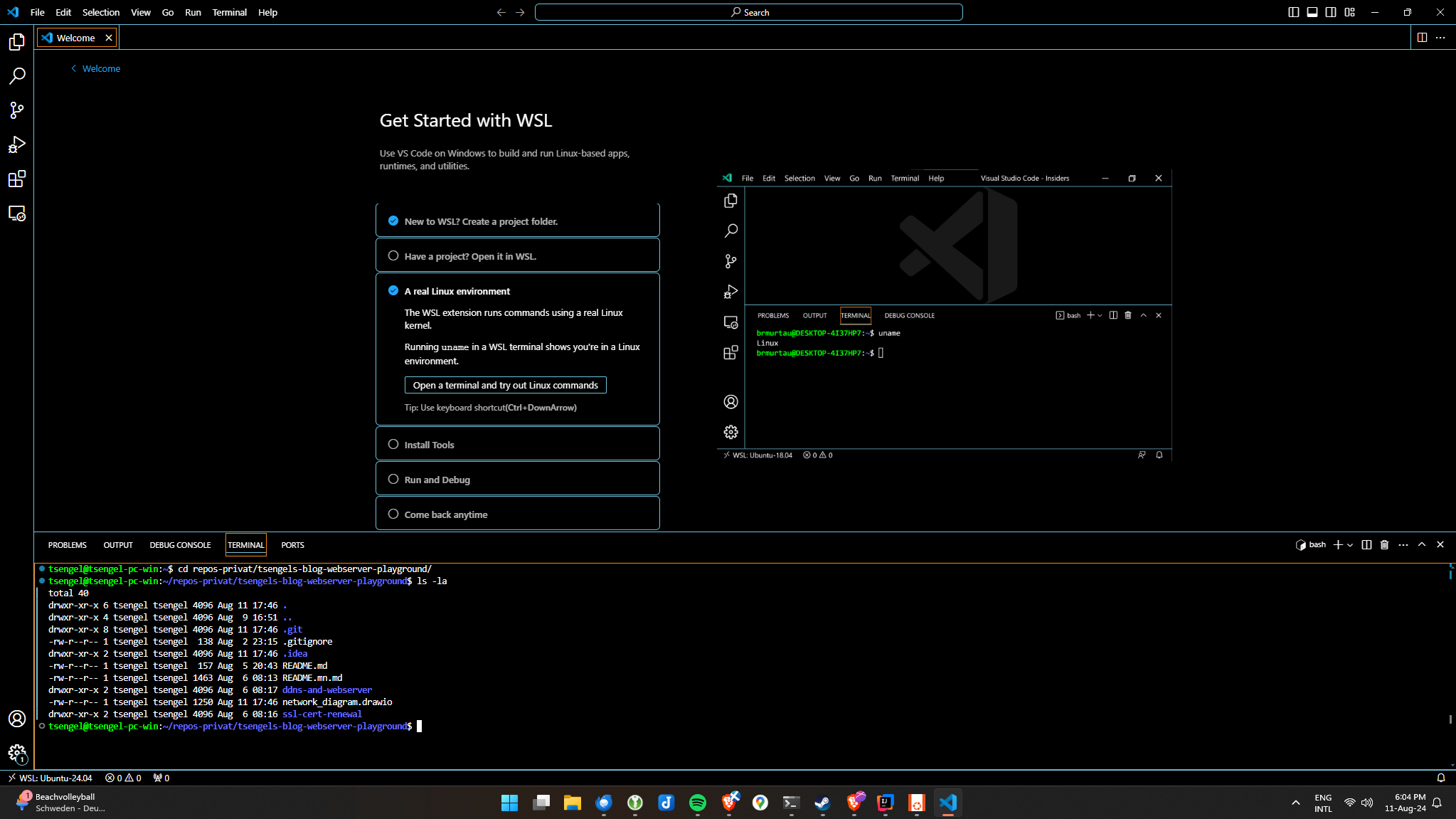This screenshot has width=1456, height=819.
Task: Open the Explorer view in activity bar
Action: point(17,42)
